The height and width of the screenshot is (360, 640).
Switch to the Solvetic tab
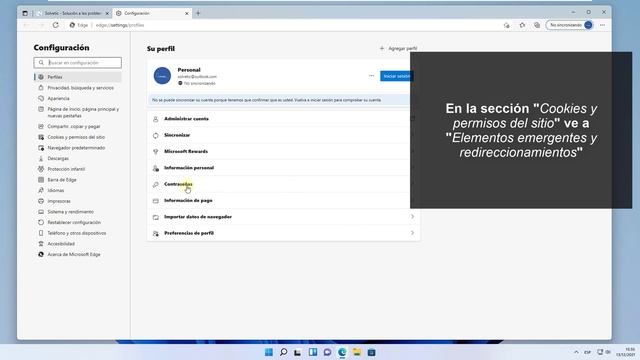coord(73,13)
